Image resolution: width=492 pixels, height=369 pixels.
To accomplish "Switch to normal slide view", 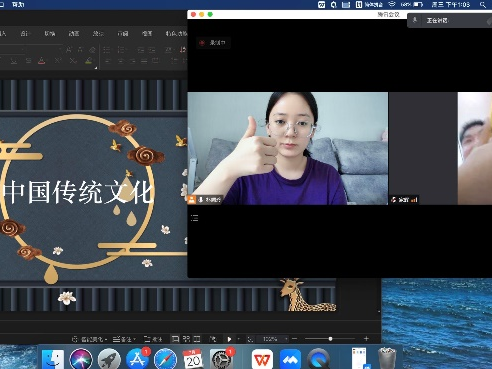I will pyautogui.click(x=175, y=339).
